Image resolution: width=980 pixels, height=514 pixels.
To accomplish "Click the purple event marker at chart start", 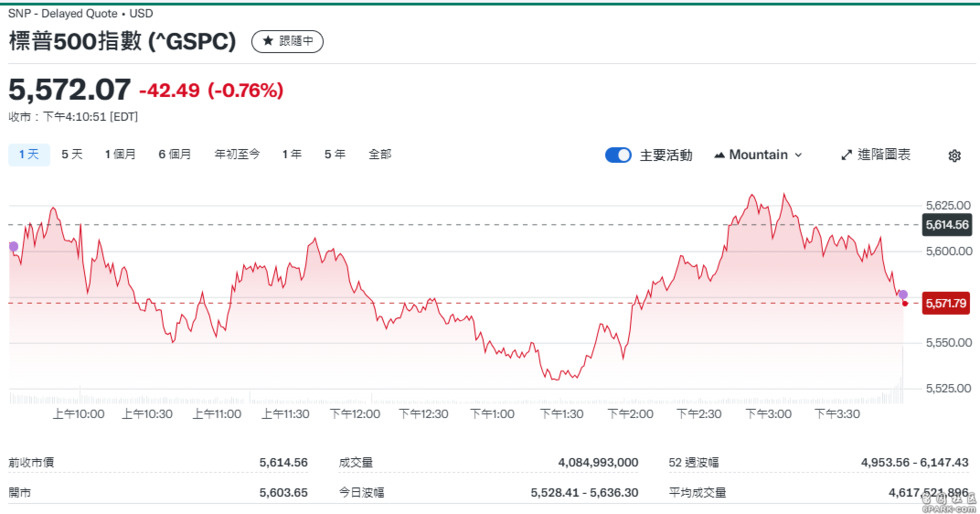I will pos(13,246).
